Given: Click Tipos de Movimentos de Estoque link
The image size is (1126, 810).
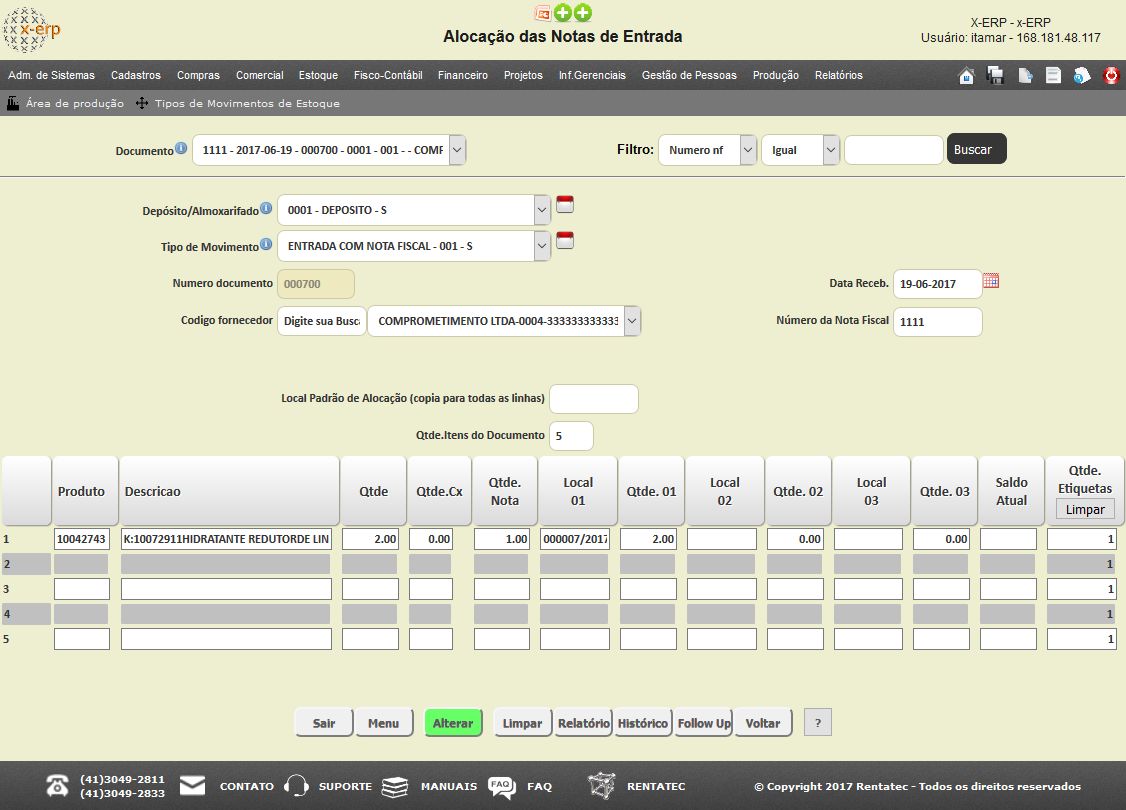Looking at the screenshot, I should coord(247,103).
